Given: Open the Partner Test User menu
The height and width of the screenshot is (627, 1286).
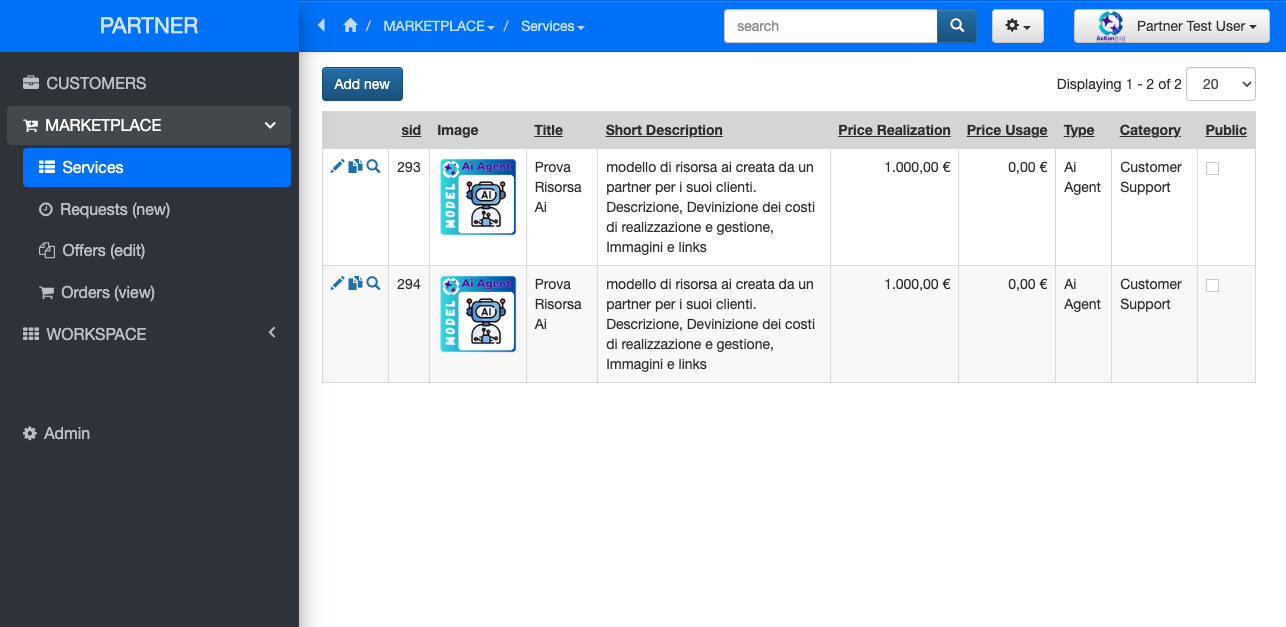Looking at the screenshot, I should [1172, 26].
